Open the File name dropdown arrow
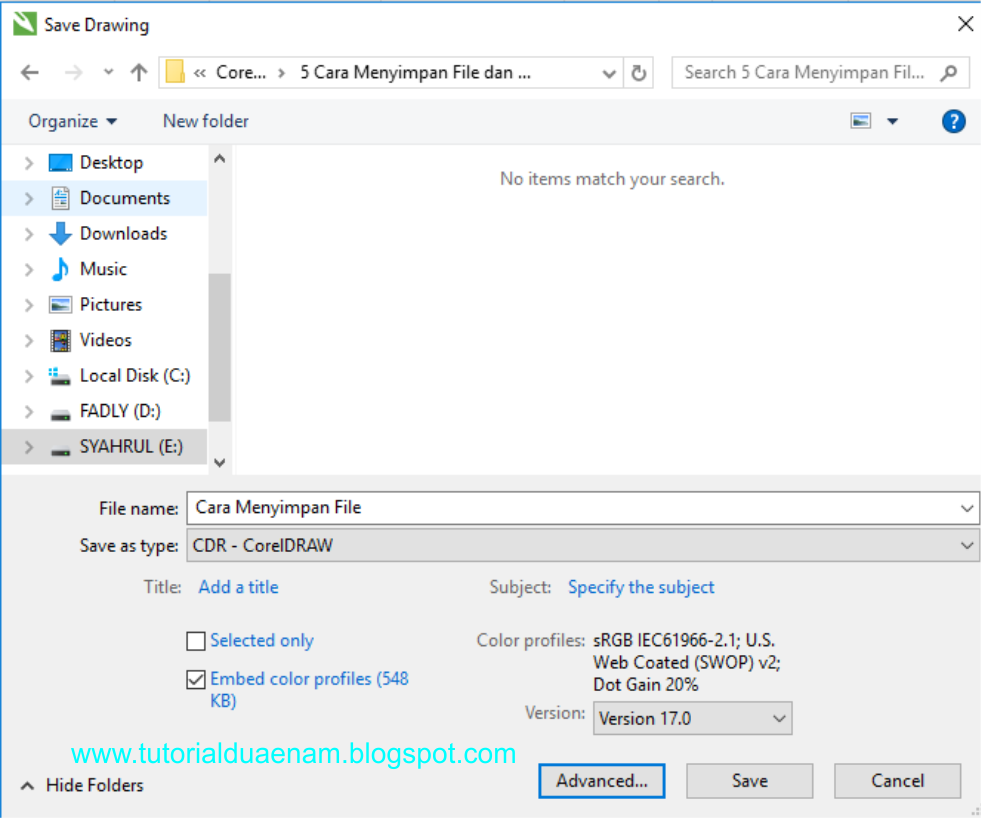Screen dimensions: 981x818 tap(967, 508)
